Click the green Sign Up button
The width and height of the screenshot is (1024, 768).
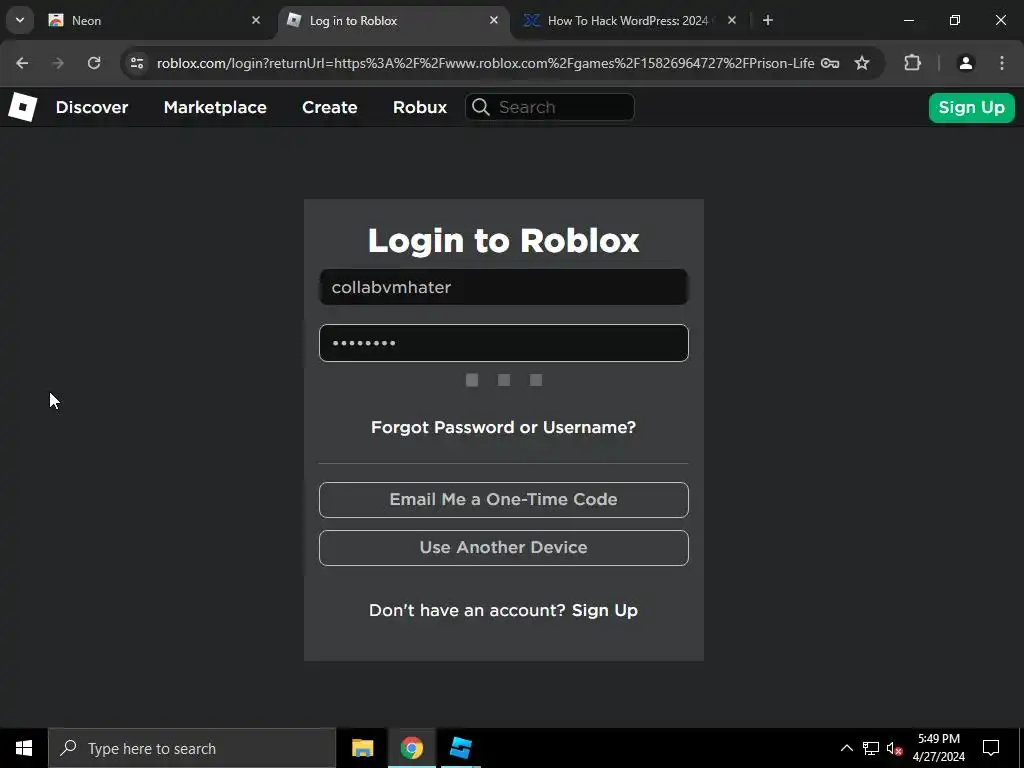coord(971,107)
